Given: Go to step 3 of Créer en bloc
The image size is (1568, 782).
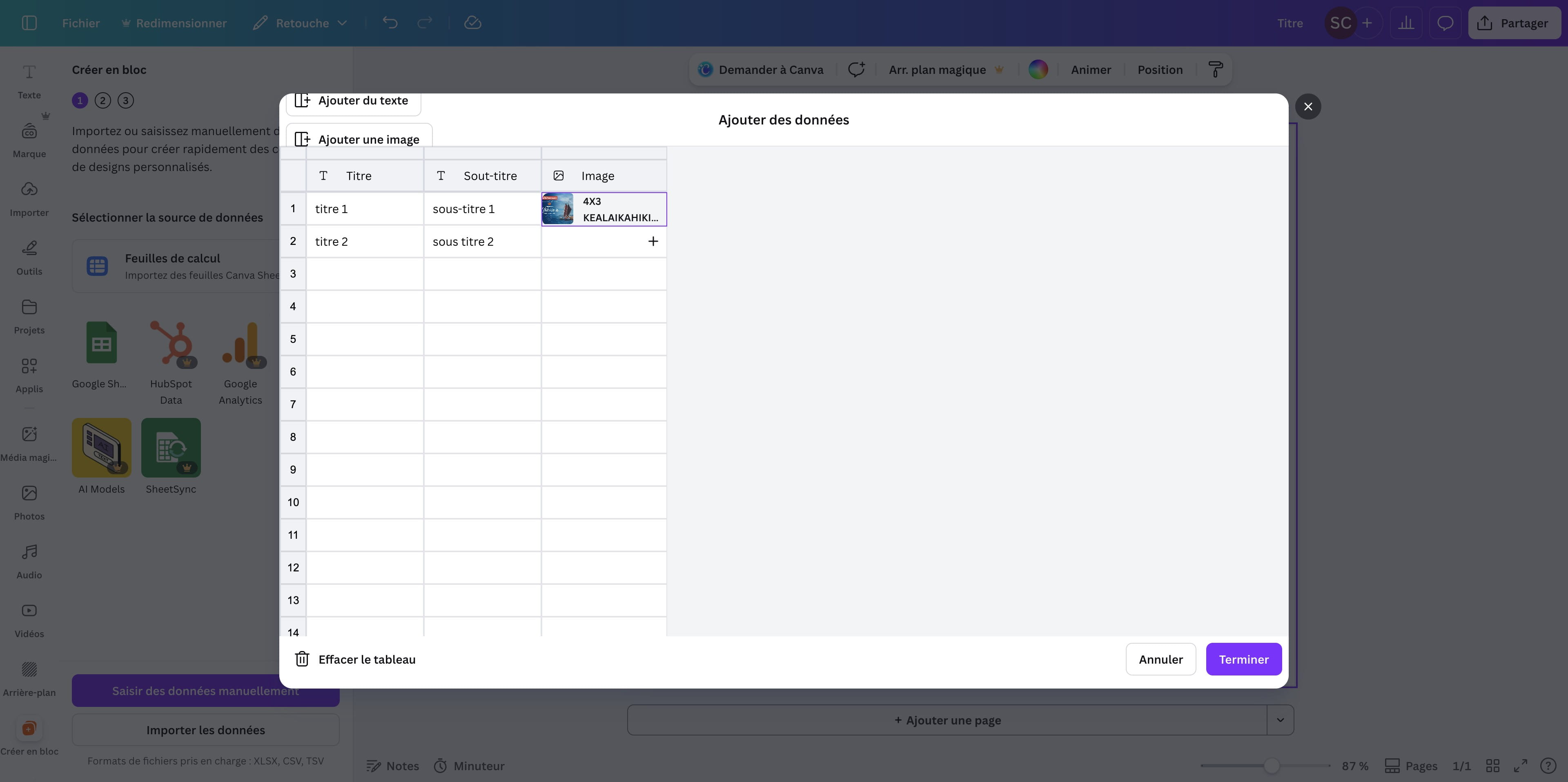Looking at the screenshot, I should point(125,100).
